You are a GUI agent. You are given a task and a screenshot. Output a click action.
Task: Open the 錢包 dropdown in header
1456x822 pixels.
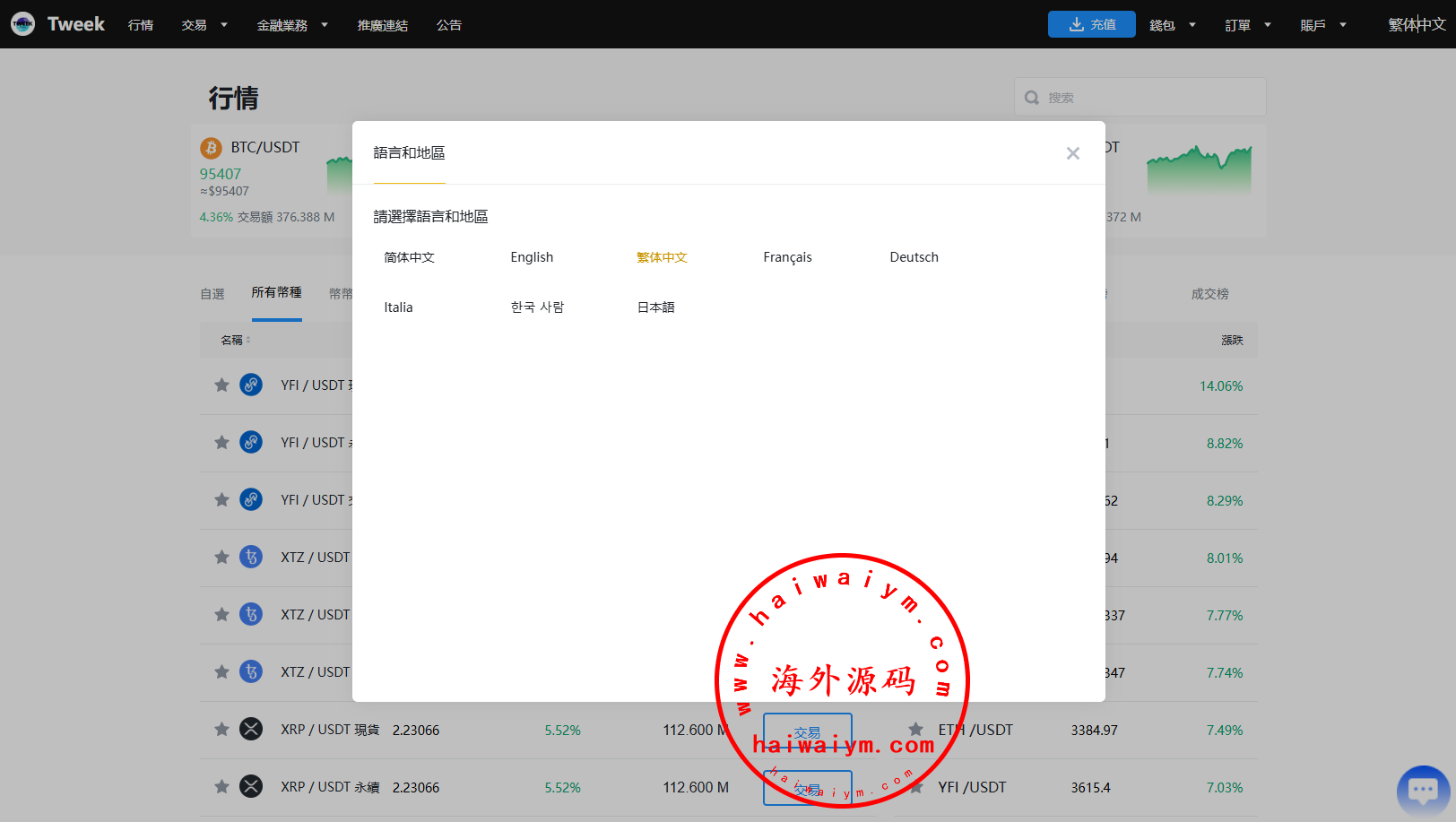pyautogui.click(x=1172, y=25)
